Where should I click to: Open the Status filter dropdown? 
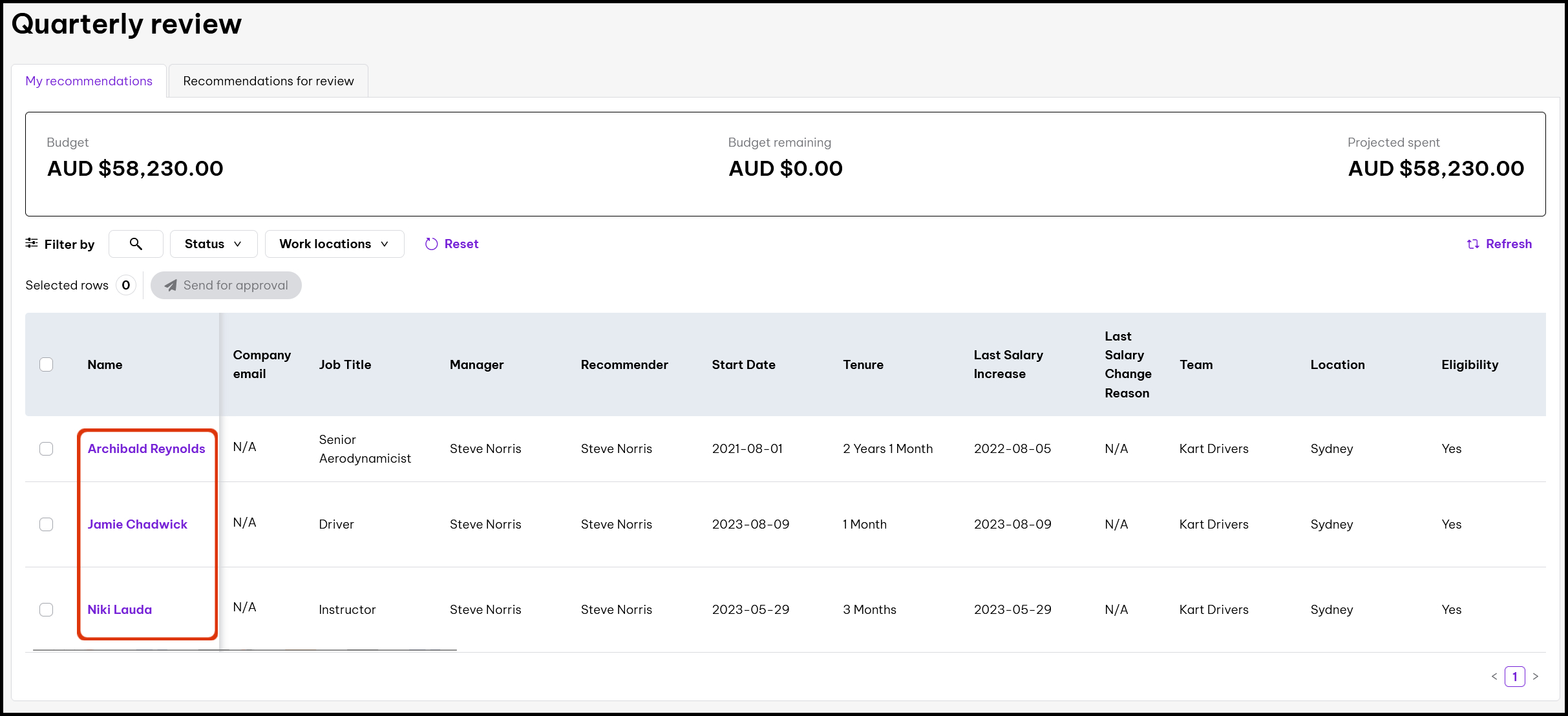click(x=213, y=244)
